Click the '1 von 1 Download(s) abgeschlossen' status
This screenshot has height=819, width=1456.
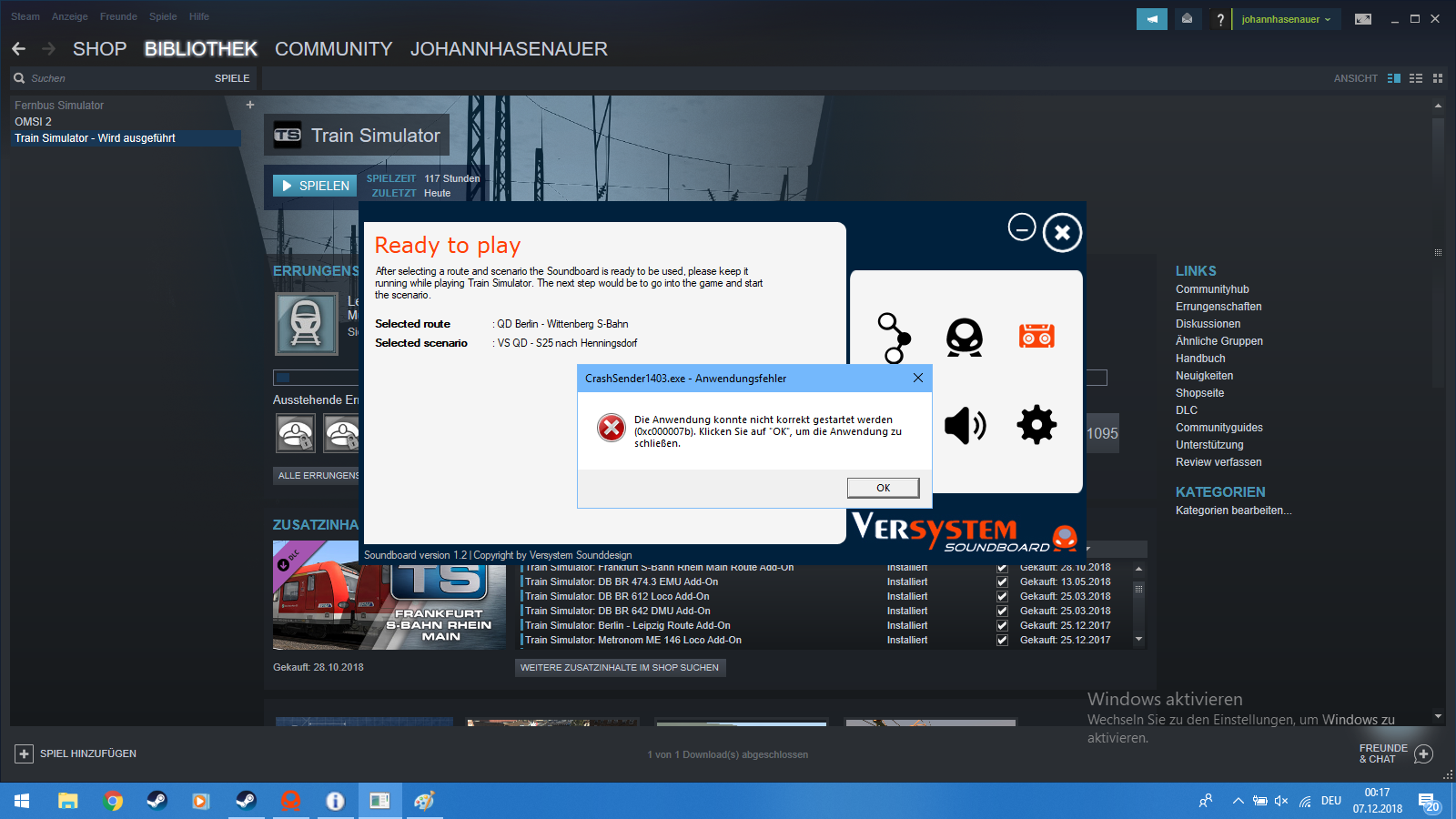coord(728,754)
